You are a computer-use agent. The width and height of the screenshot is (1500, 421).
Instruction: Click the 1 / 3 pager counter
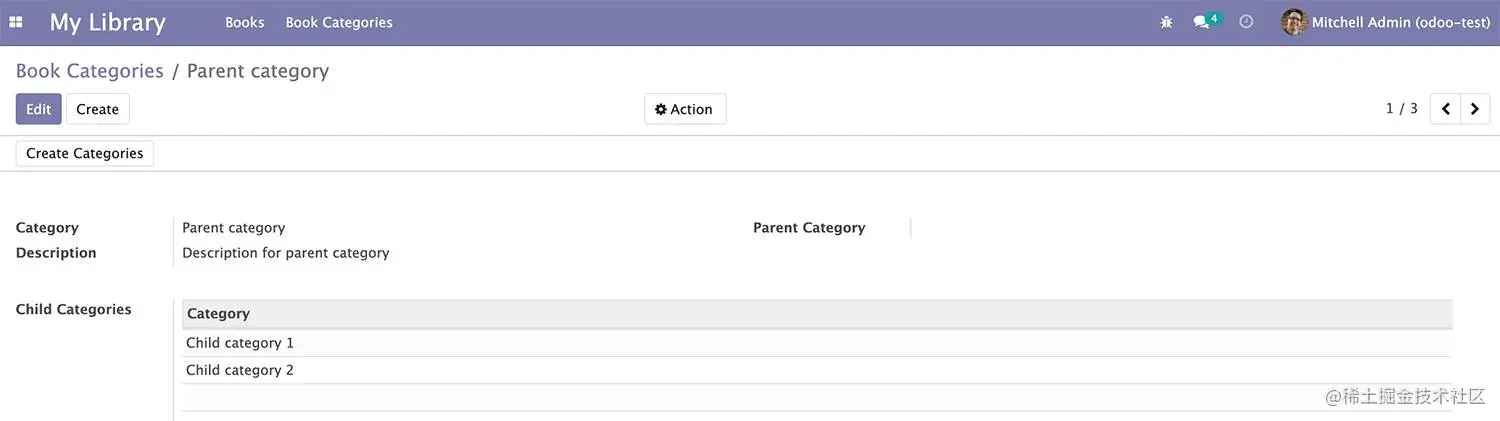(1401, 109)
